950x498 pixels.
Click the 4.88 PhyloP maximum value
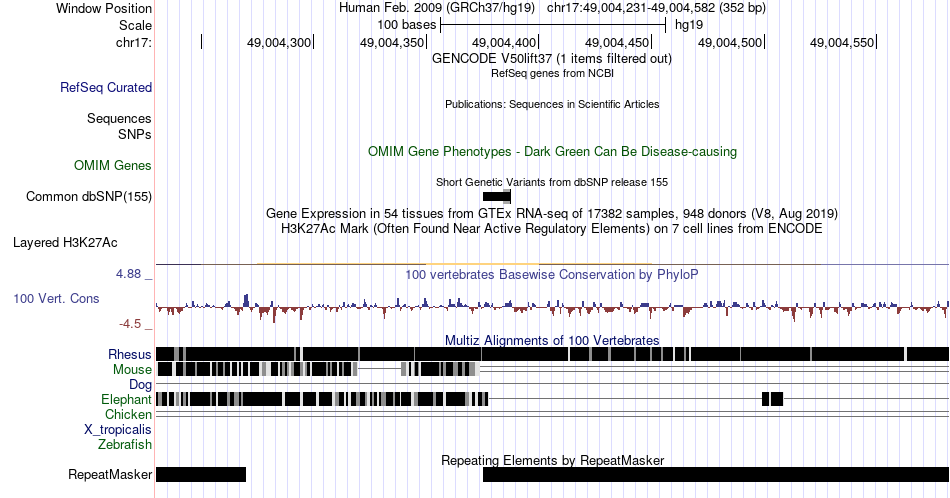click(128, 274)
